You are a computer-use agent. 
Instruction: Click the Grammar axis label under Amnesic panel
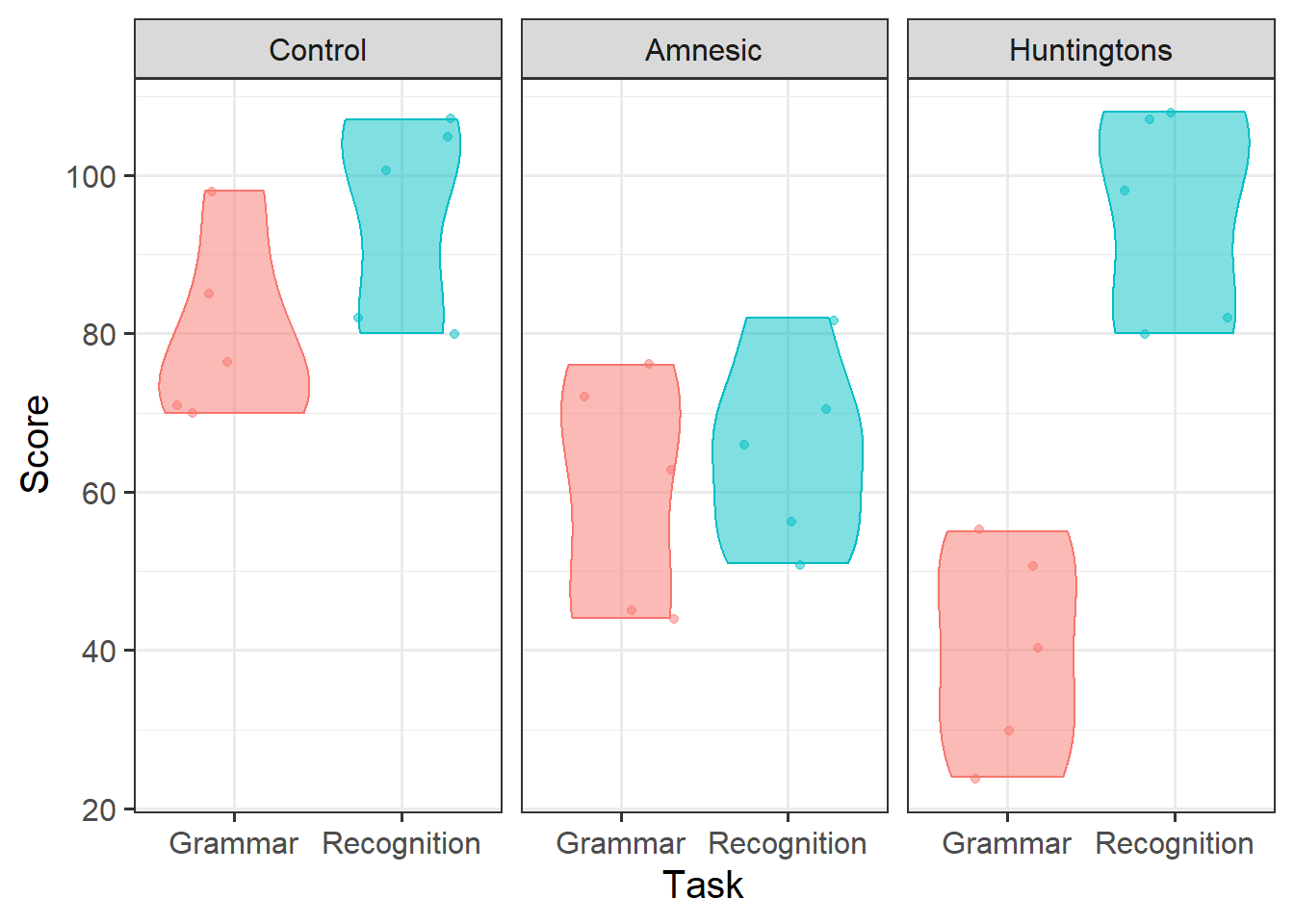[x=621, y=843]
